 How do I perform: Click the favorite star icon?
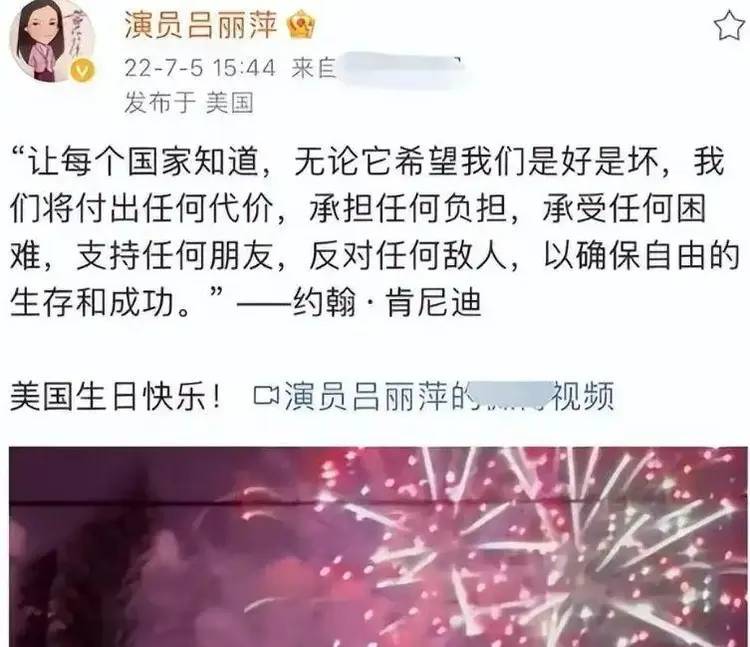click(731, 26)
